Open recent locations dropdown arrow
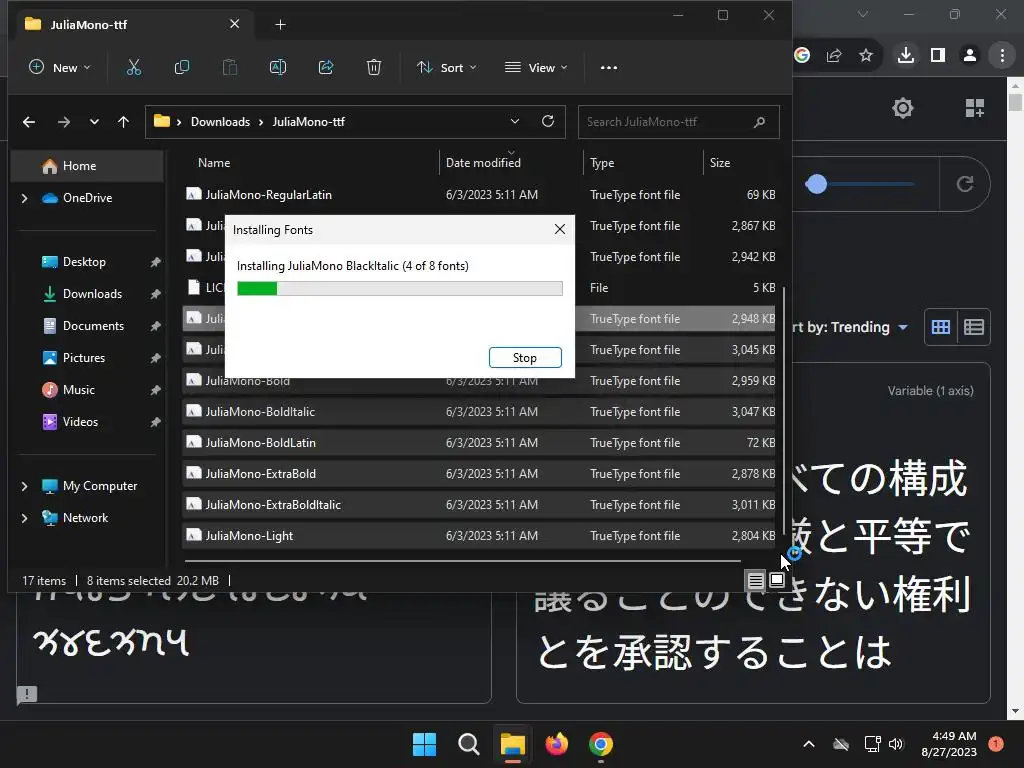 [94, 122]
